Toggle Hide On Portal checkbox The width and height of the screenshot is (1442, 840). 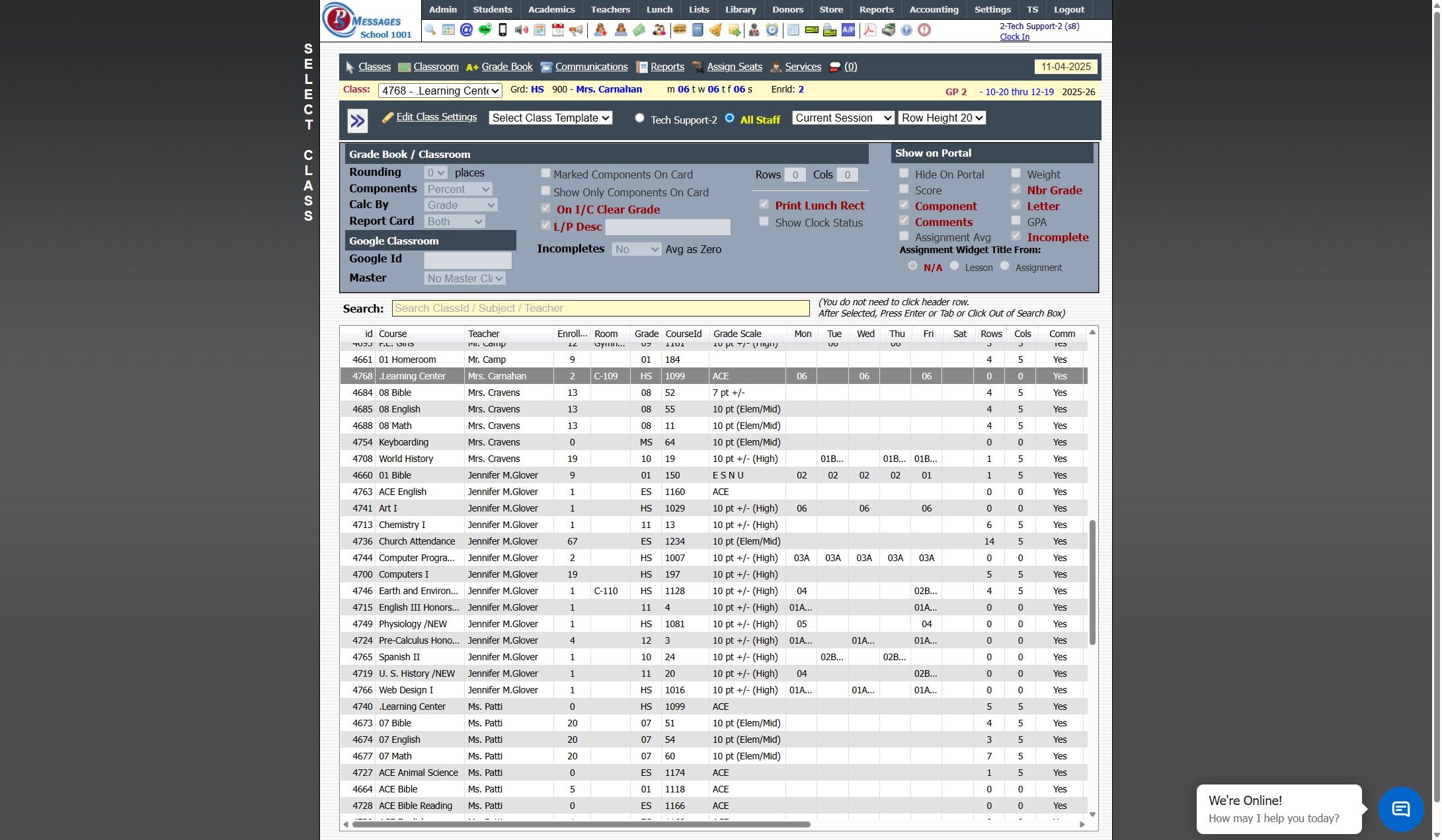pyautogui.click(x=904, y=174)
